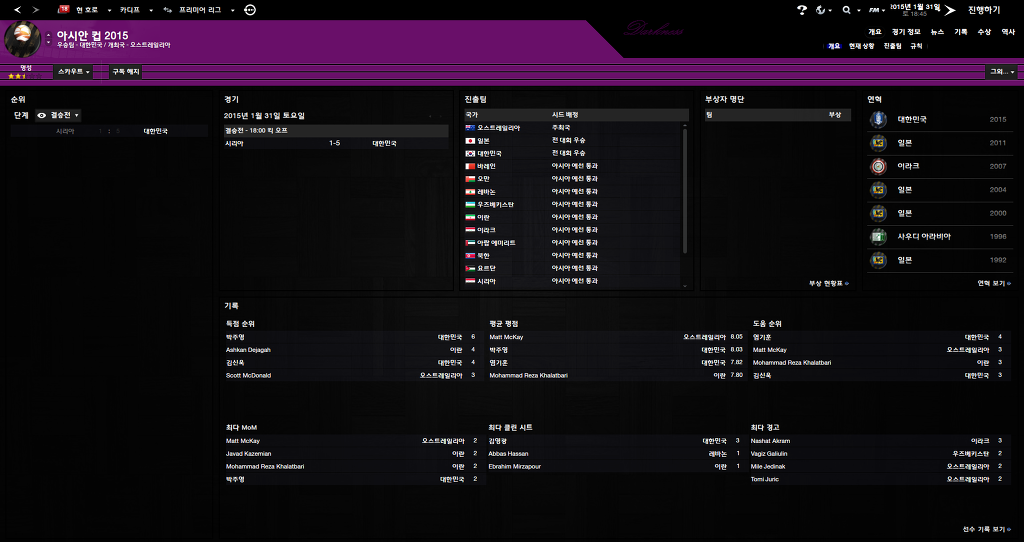Click the 구독 해지 button
Image resolution: width=1024 pixels, height=542 pixels.
point(126,72)
